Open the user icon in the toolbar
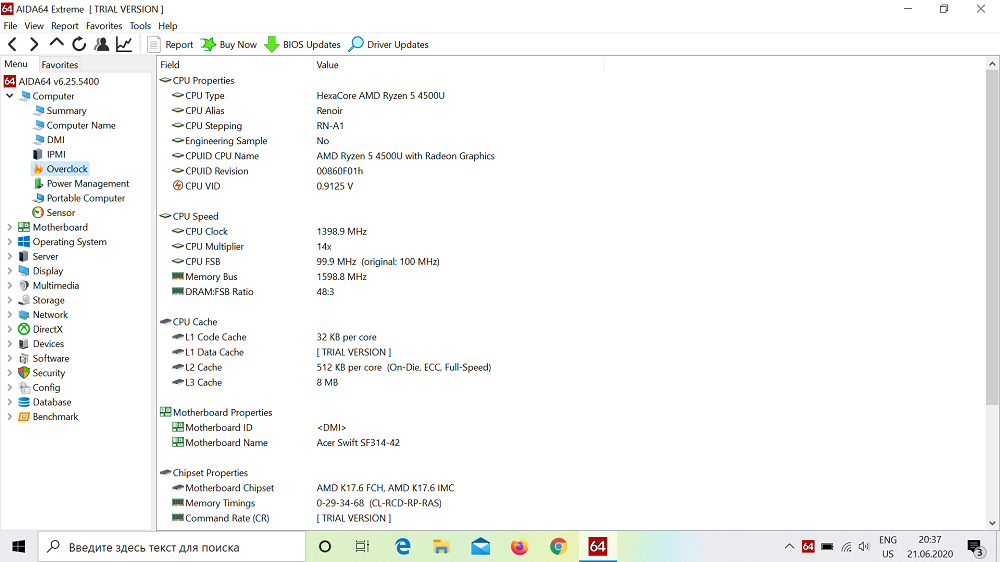Image resolution: width=1000 pixels, height=562 pixels. point(101,44)
